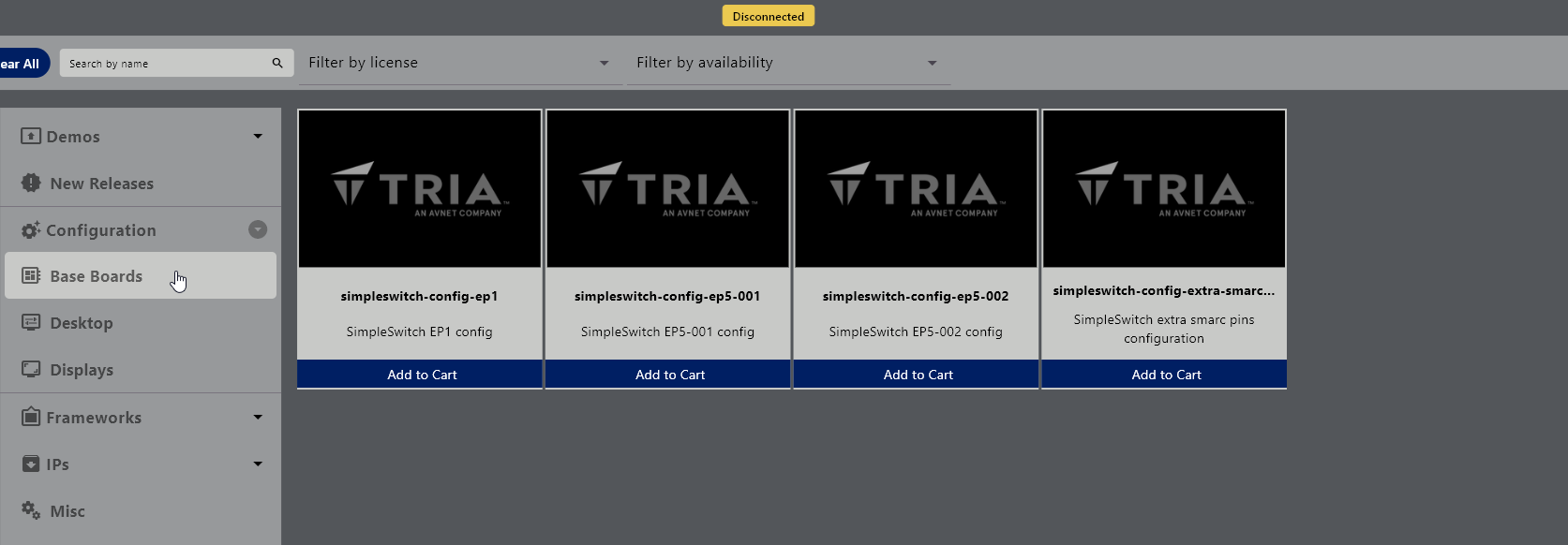Click the simpleswitch-config-ep5-002 title

click(916, 296)
